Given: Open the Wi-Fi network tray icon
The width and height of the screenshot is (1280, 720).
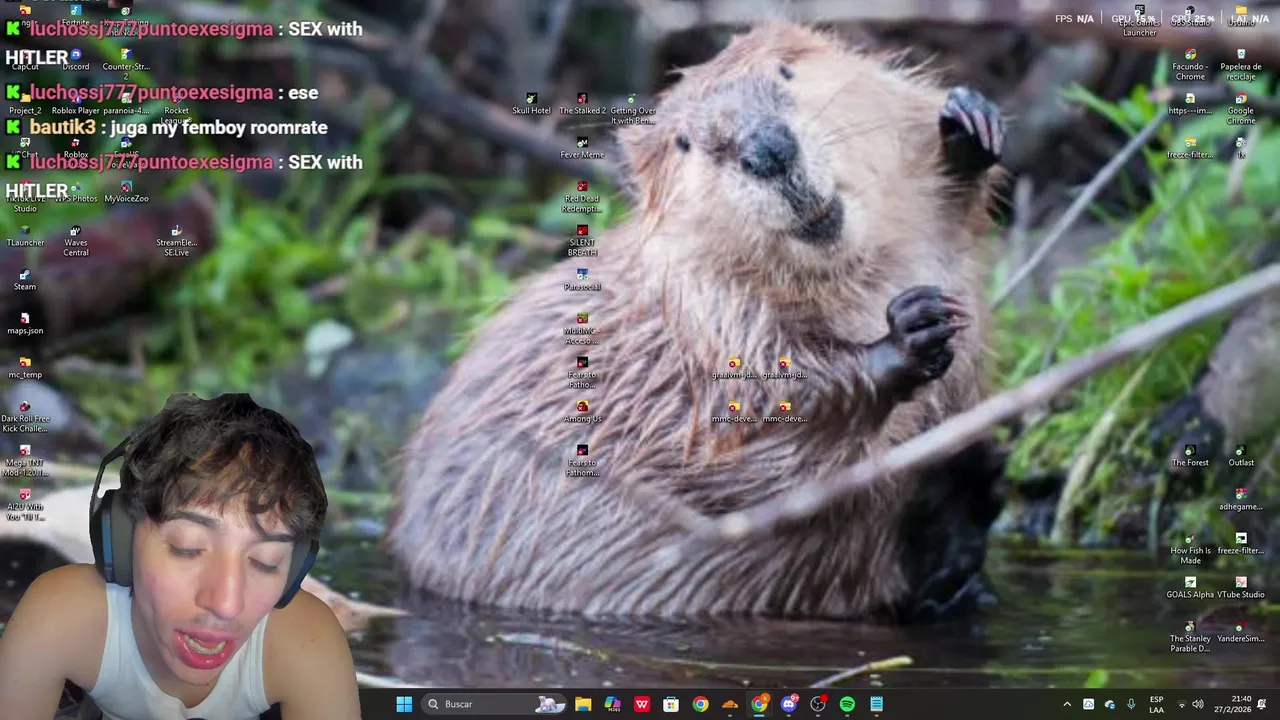Looking at the screenshot, I should click(1181, 704).
